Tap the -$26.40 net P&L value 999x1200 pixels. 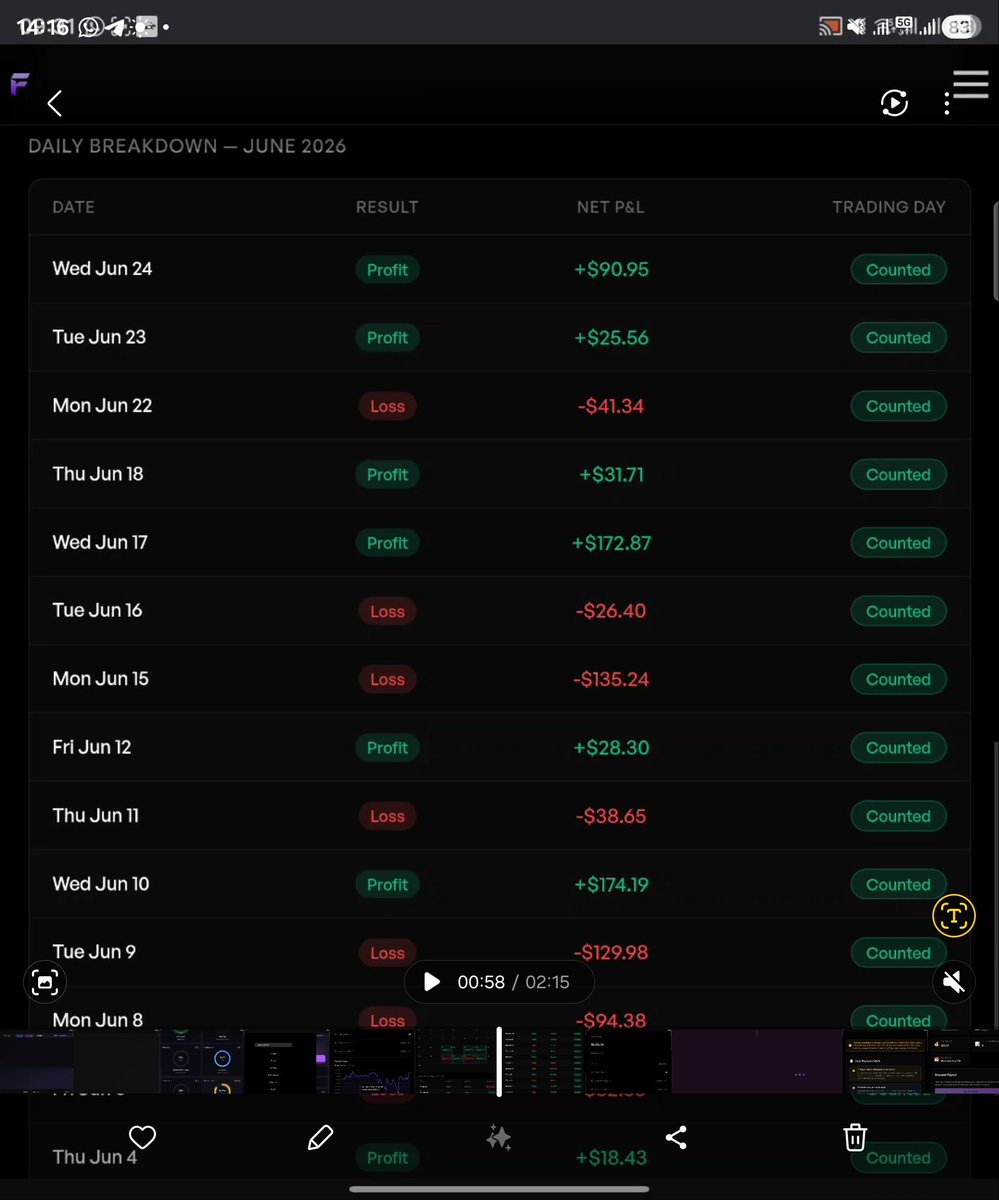[611, 611]
